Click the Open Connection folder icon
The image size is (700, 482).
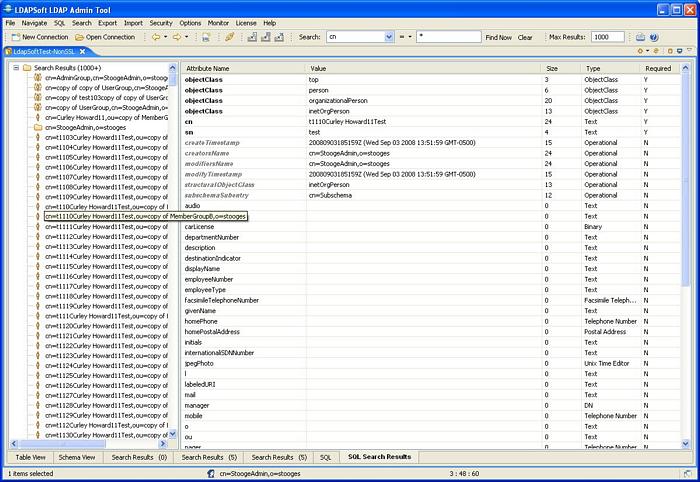(x=79, y=37)
